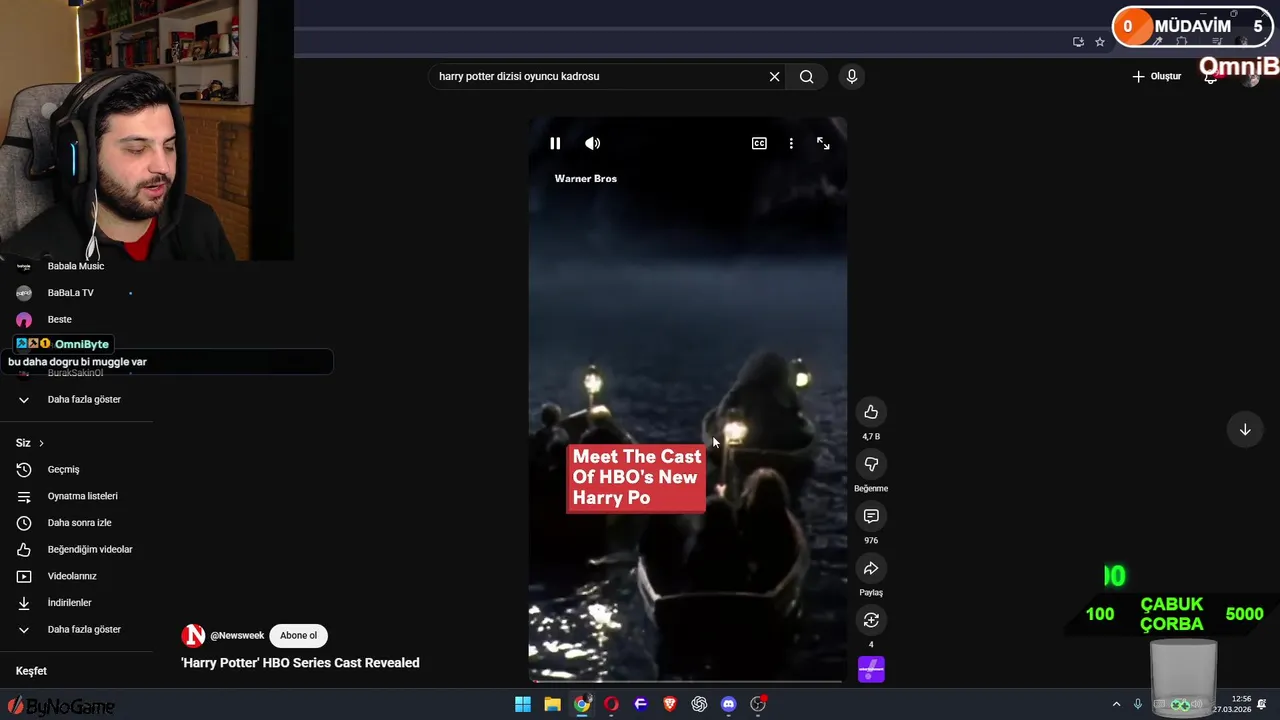Open the Babala Music subscription
Image resolution: width=1280 pixels, height=720 pixels.
tap(76, 266)
